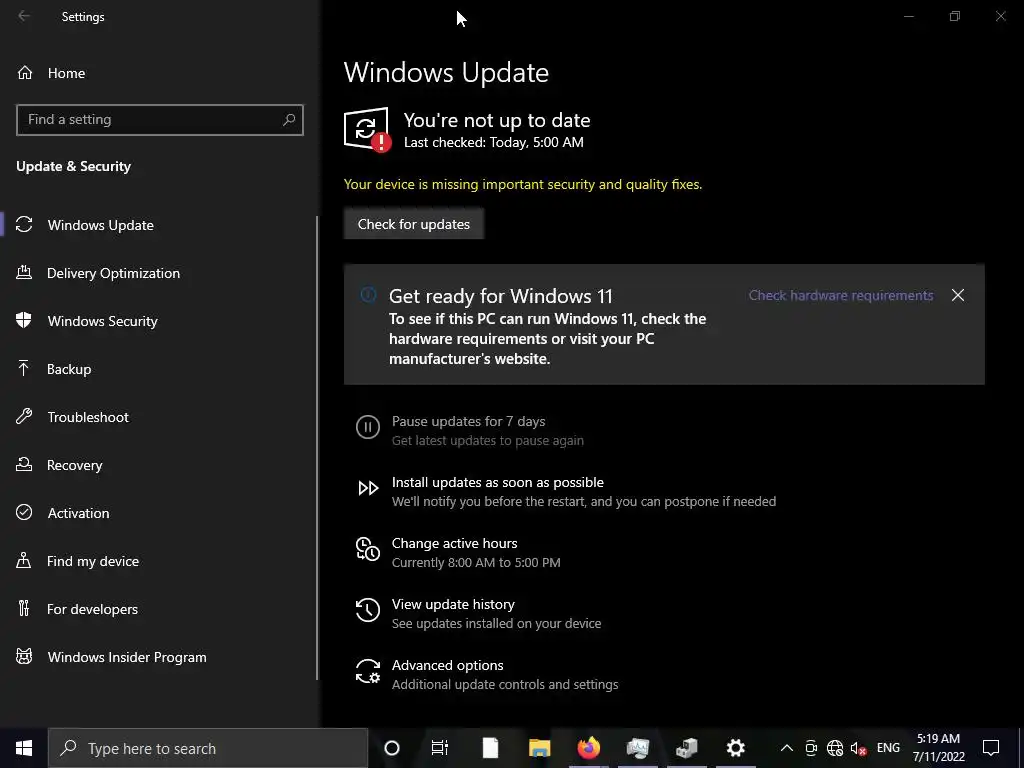The image size is (1024, 768).
Task: Open Task View on taskbar
Action: pos(440,748)
